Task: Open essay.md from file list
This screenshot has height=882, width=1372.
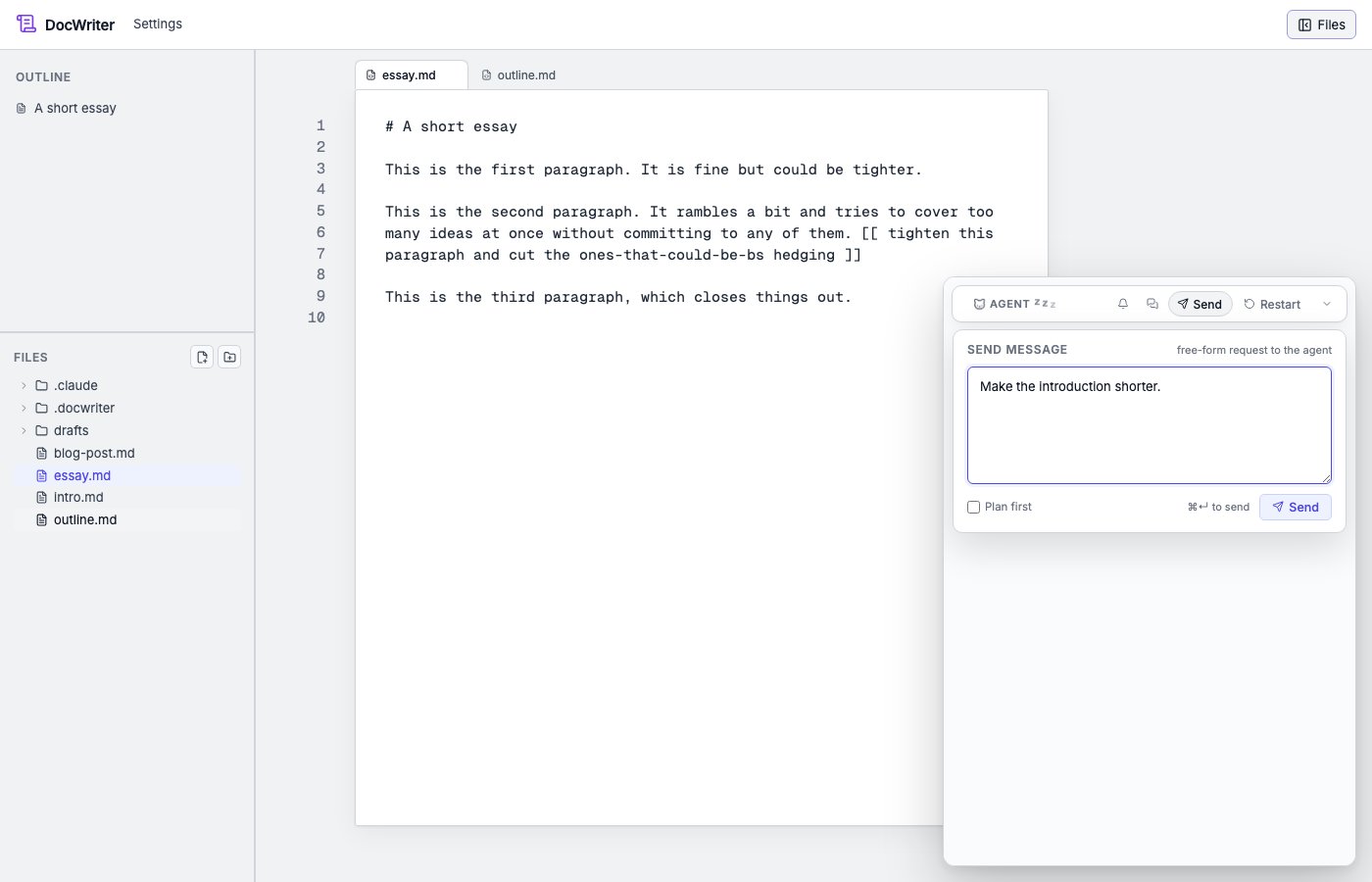Action: (x=127, y=475)
